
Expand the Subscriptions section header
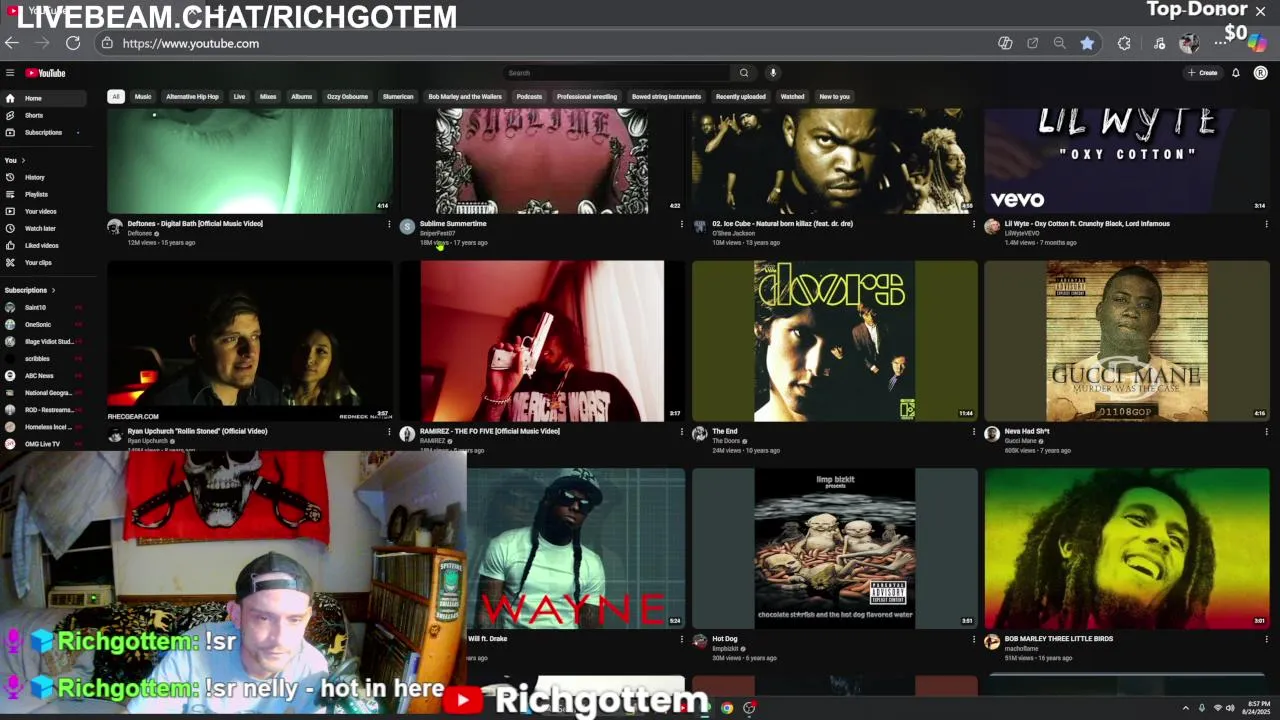[x=30, y=290]
